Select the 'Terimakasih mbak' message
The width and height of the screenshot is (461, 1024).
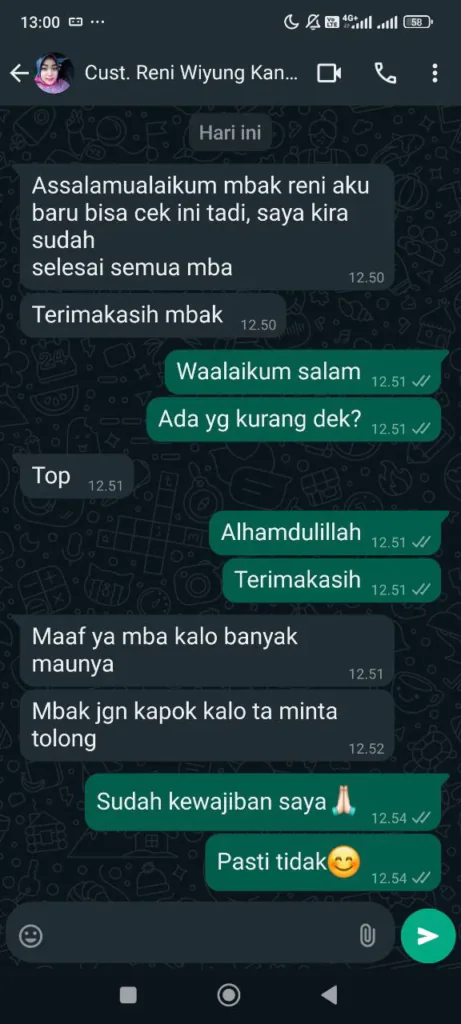click(x=153, y=315)
